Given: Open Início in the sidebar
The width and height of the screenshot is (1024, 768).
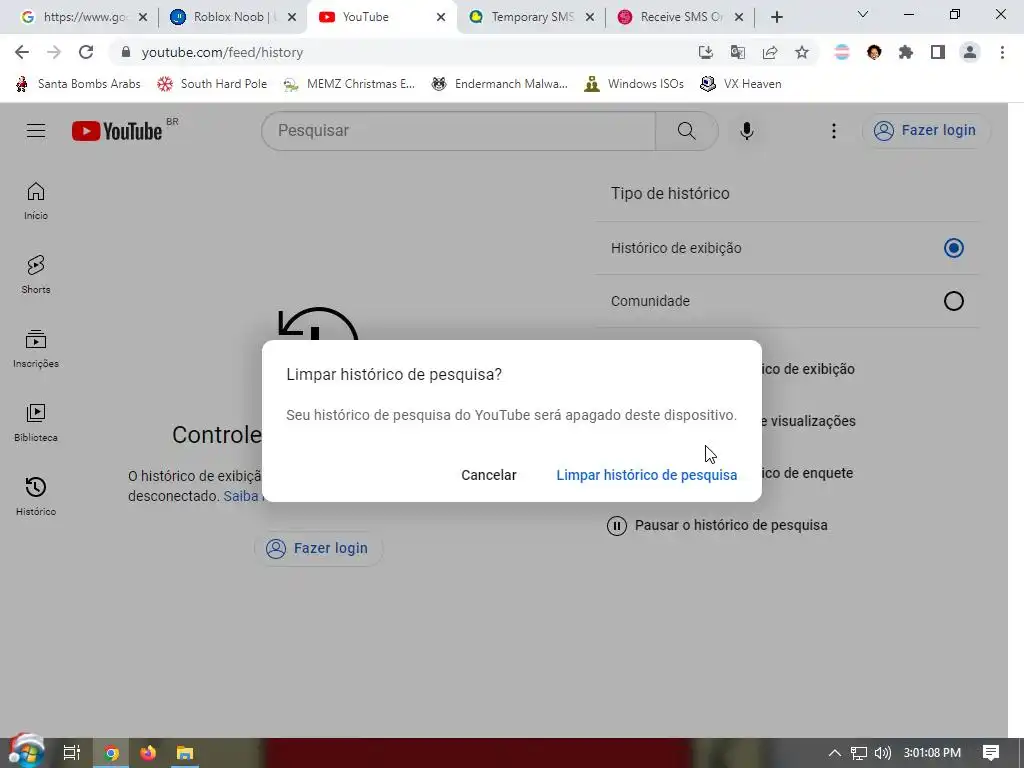Looking at the screenshot, I should pos(36,200).
